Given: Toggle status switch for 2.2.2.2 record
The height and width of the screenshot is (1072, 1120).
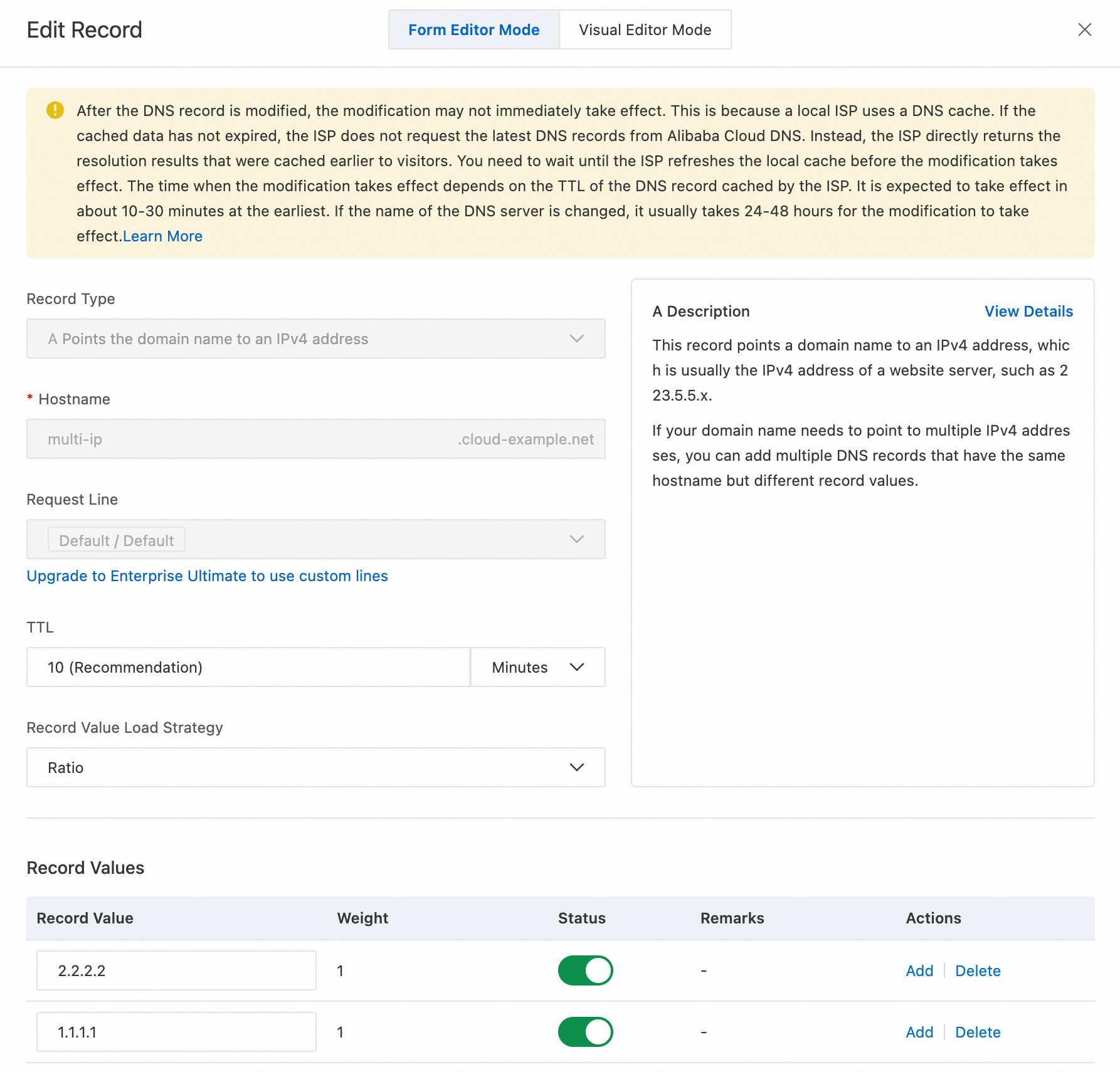Looking at the screenshot, I should [x=585, y=970].
